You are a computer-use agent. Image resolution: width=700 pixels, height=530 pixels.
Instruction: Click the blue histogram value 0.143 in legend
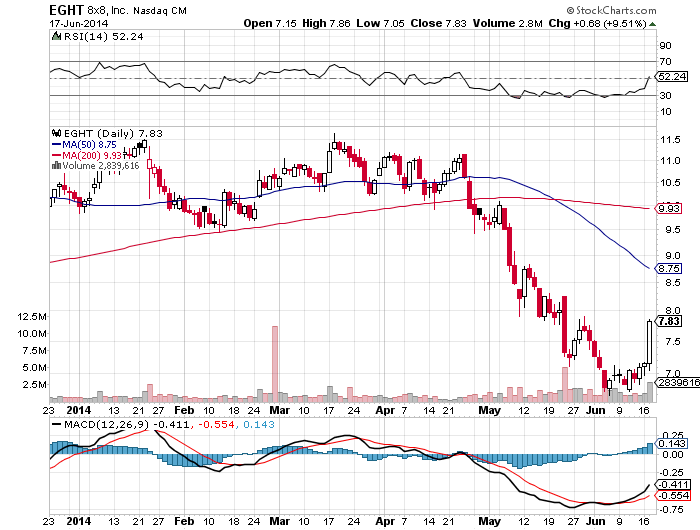(259, 424)
